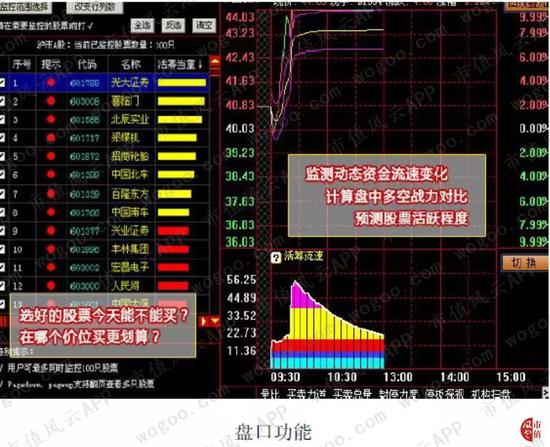The height and width of the screenshot is (447, 550).
Task: Click yellow 活筹当量 bar for 喜临门
Action: [x=181, y=101]
